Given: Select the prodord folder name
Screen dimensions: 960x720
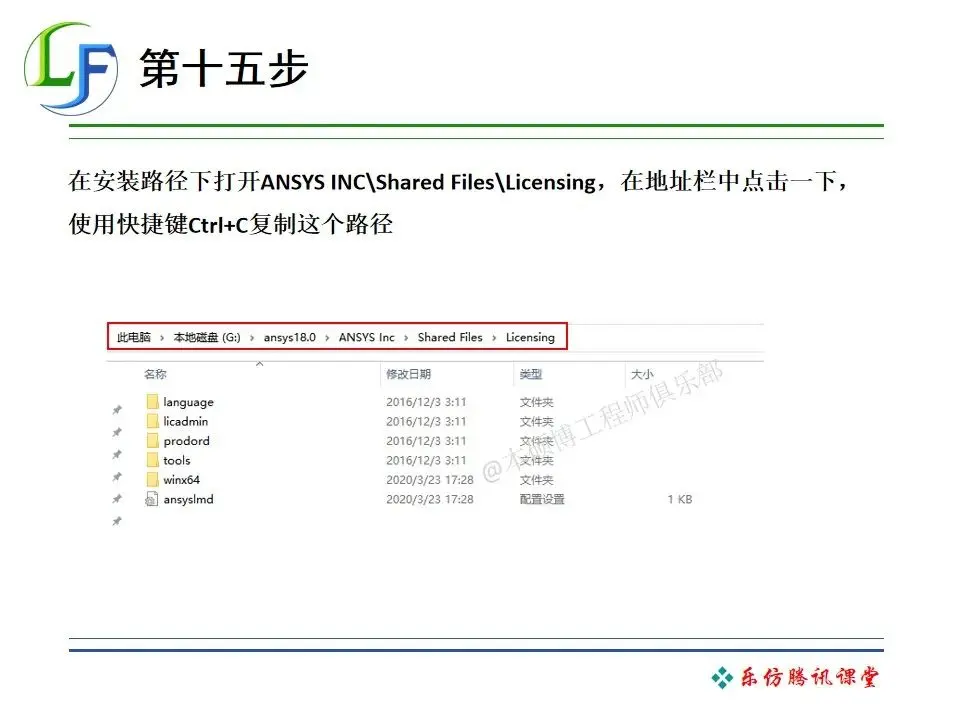Looking at the screenshot, I should point(187,441).
